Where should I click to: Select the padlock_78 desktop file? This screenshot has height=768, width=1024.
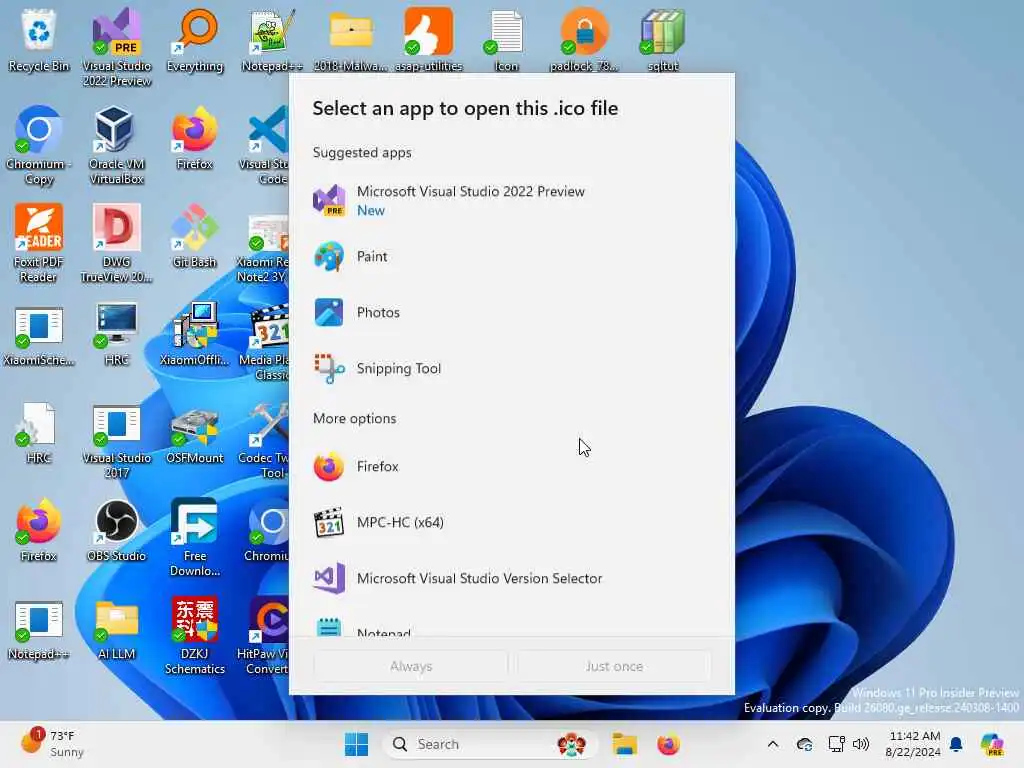584,40
